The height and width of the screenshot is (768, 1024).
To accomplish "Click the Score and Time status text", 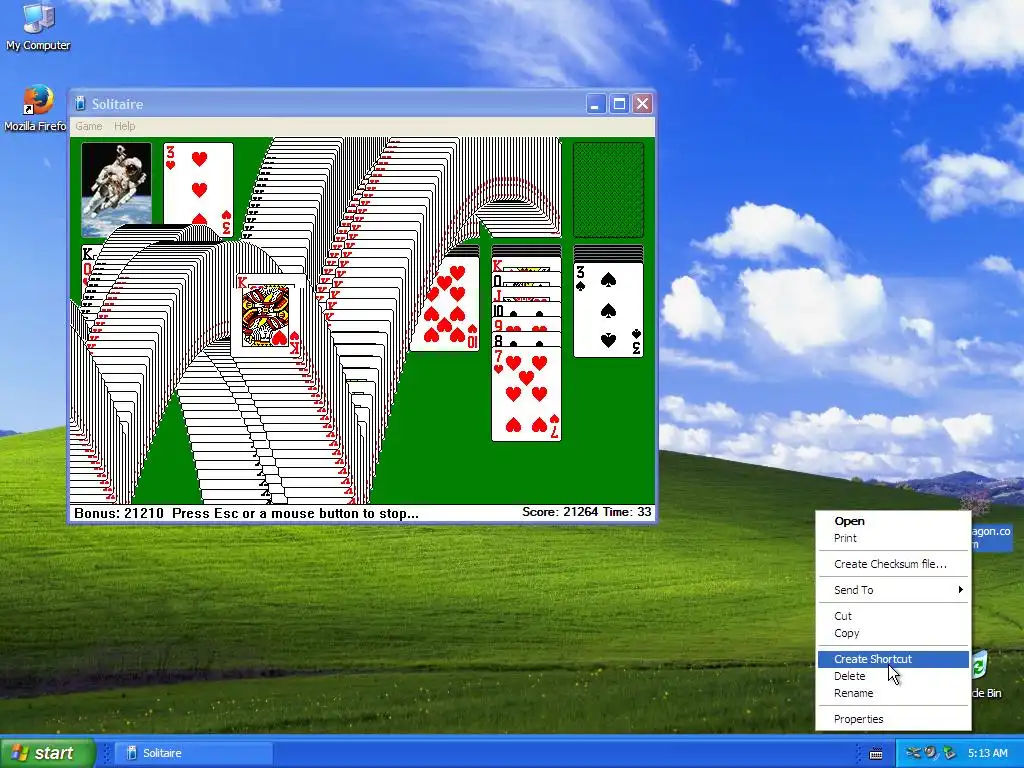I will coord(586,512).
